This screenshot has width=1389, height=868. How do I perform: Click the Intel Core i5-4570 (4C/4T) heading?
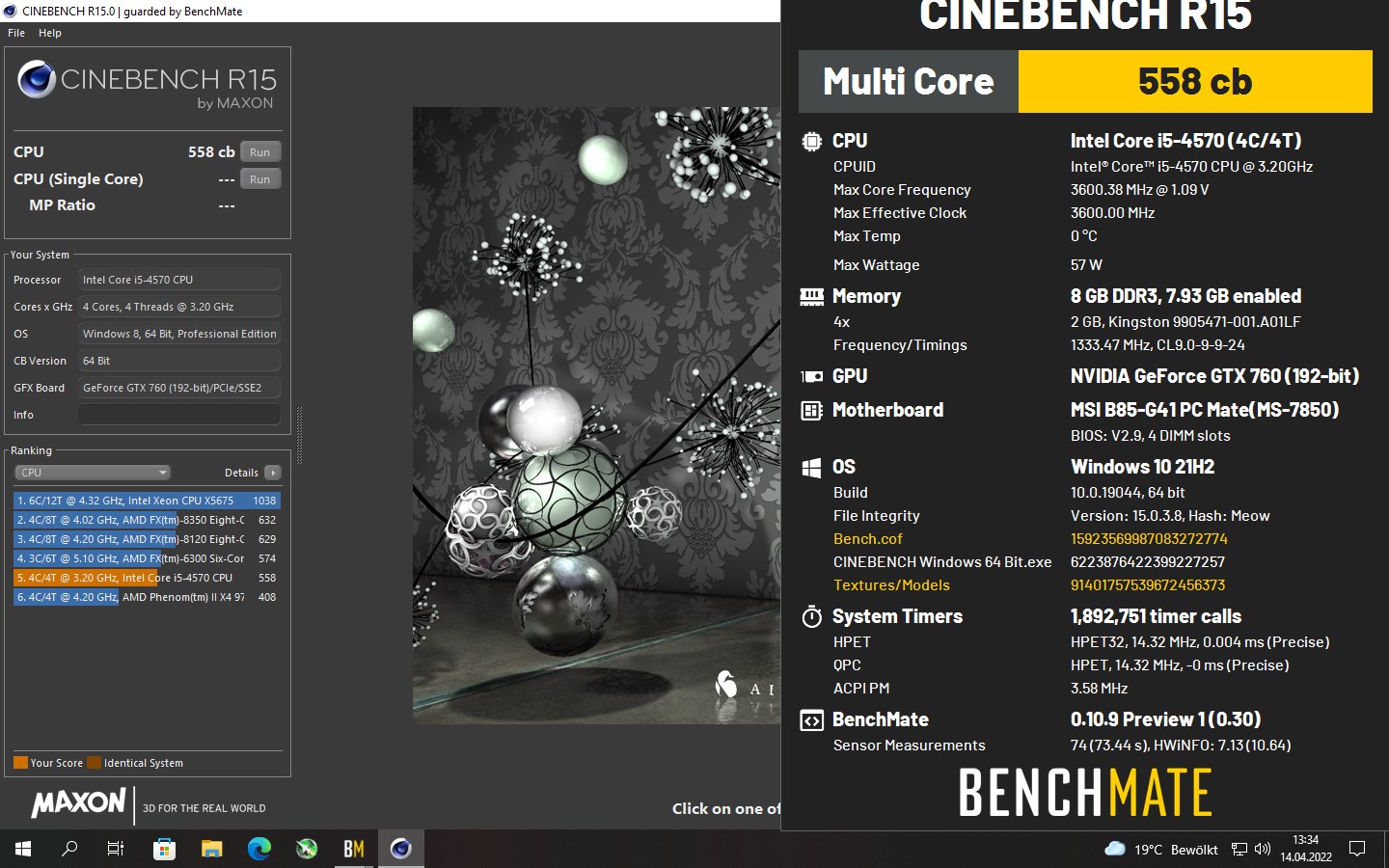[x=1185, y=141]
